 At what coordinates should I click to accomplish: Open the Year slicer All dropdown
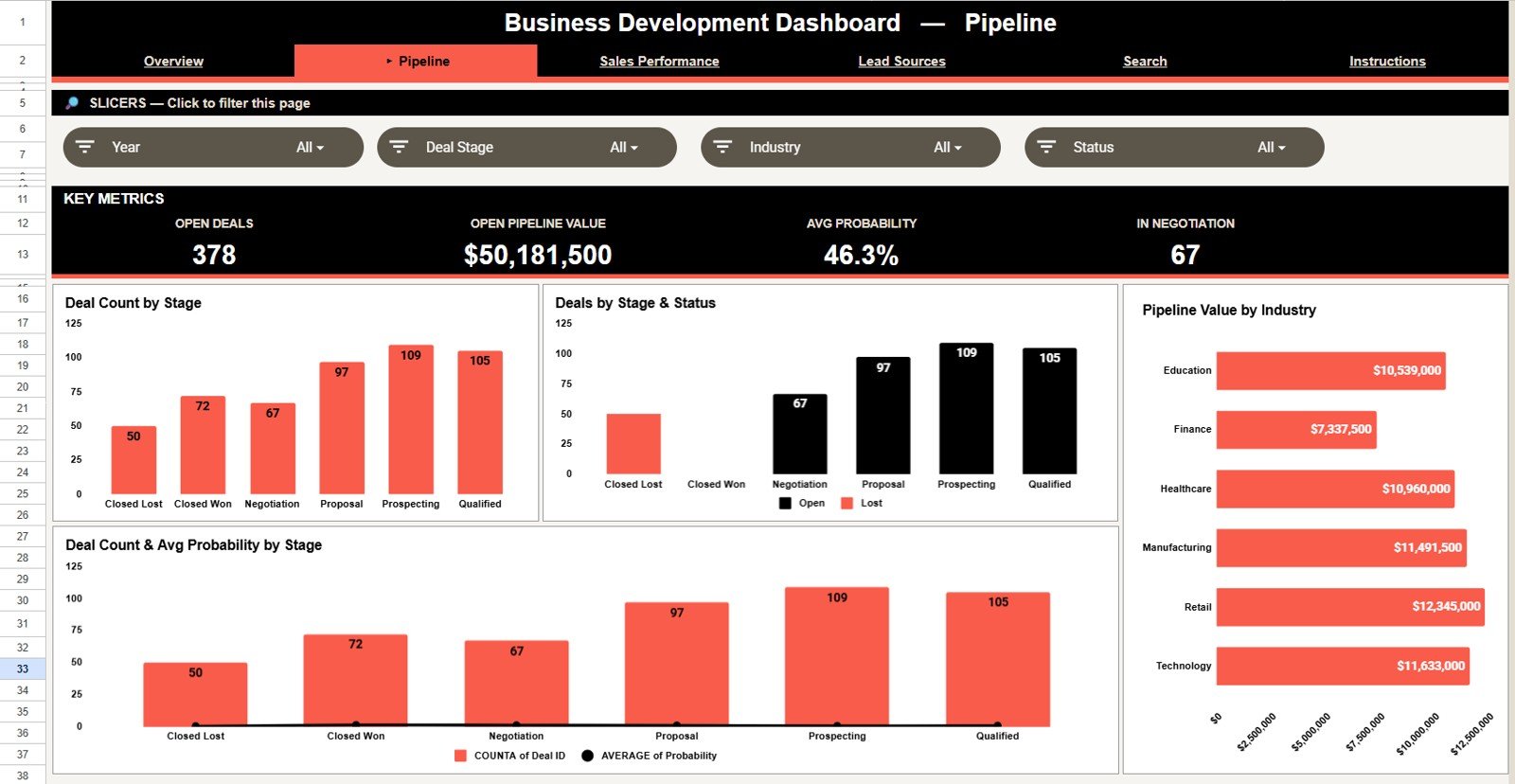tap(310, 147)
